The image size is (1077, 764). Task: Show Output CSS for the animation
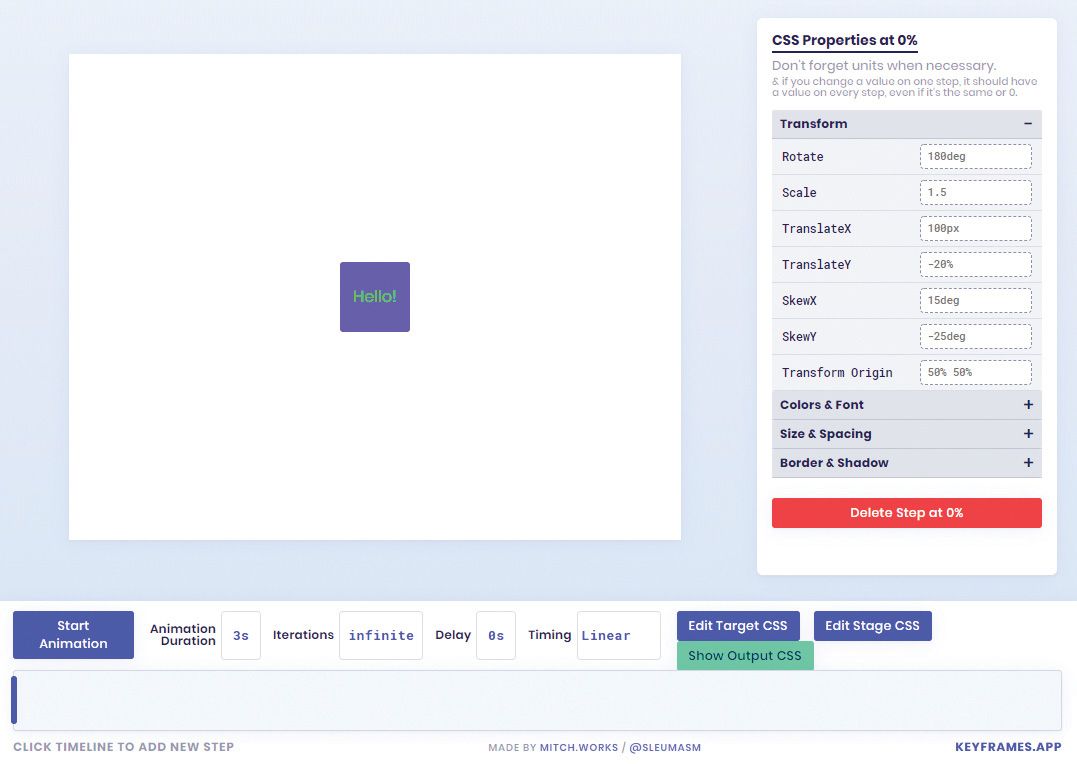click(x=745, y=655)
